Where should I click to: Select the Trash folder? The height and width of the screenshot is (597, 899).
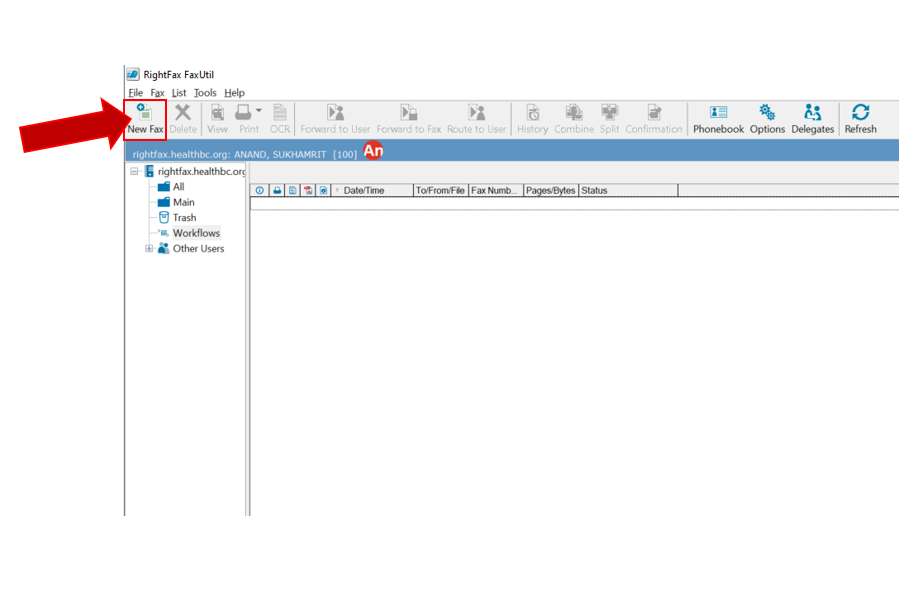[x=184, y=217]
